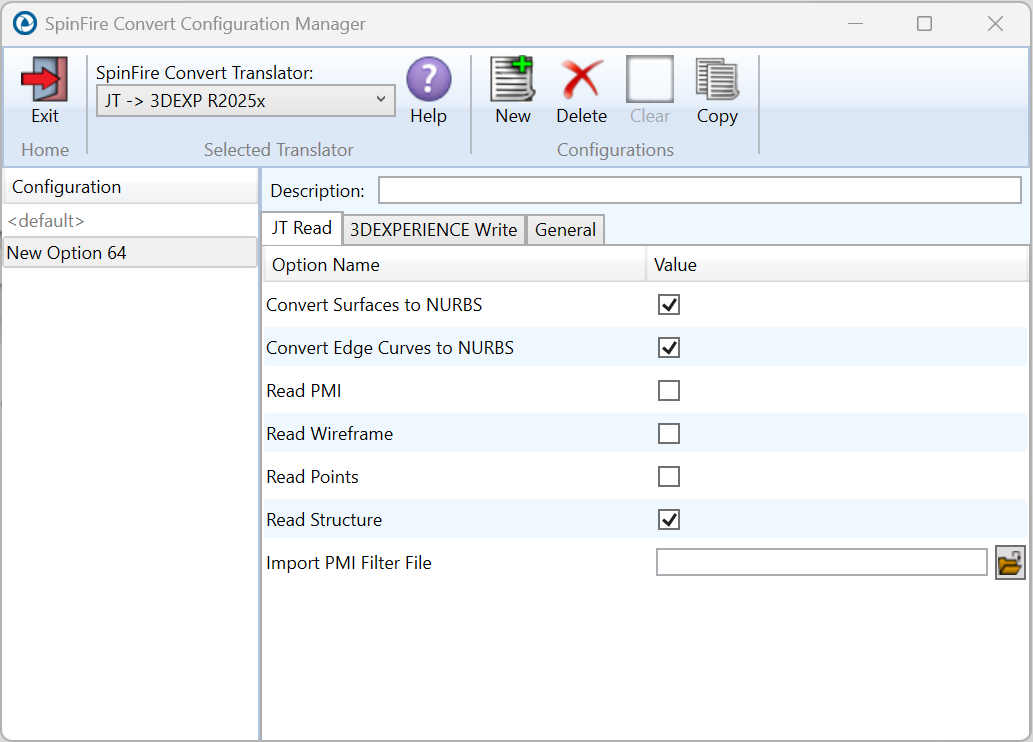Click the Option Name column header

(455, 265)
